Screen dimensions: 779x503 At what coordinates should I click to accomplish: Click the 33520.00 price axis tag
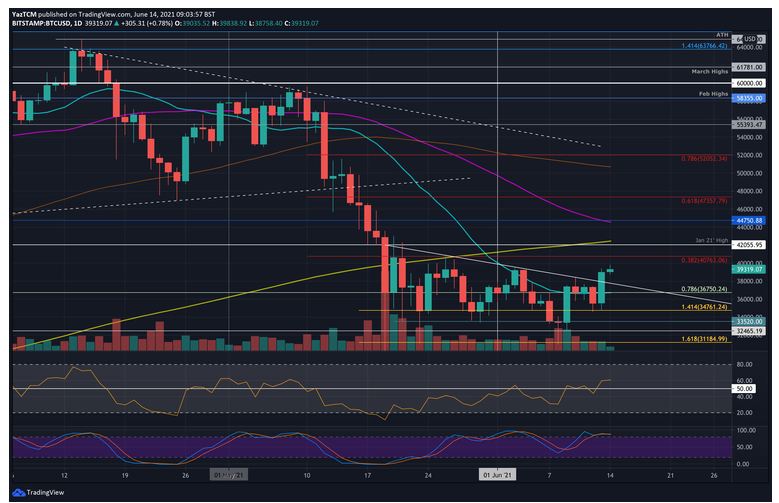(749, 322)
